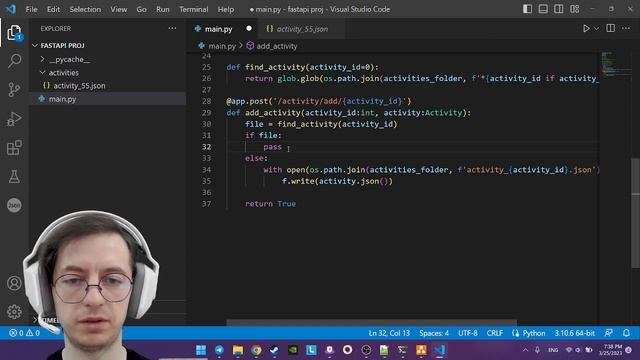
Task: Open Steam from the taskbar
Action: pyautogui.click(x=274, y=350)
